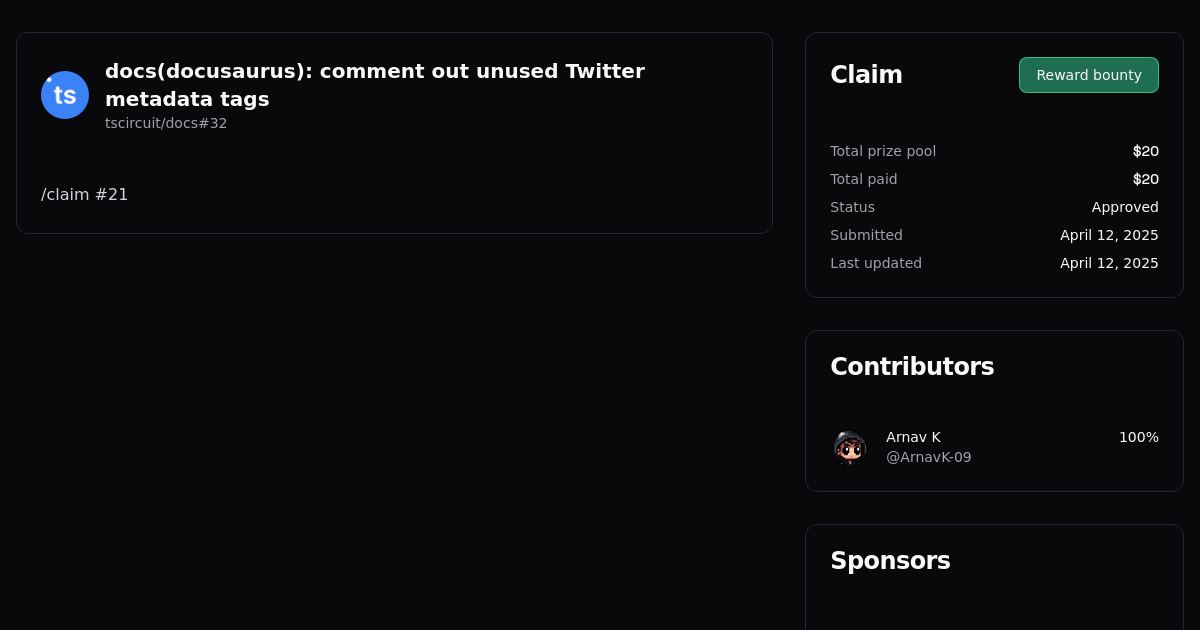
Task: Open the tscircuit/docs#32 issue link
Action: point(166,123)
